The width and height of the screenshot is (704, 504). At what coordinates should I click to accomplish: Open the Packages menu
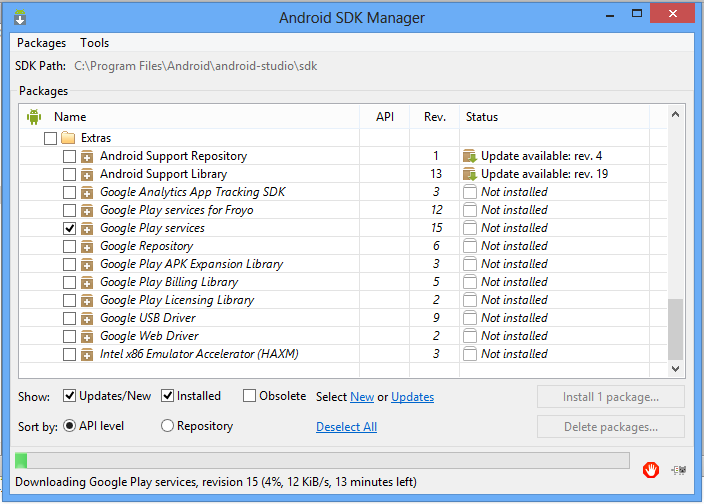click(x=41, y=43)
